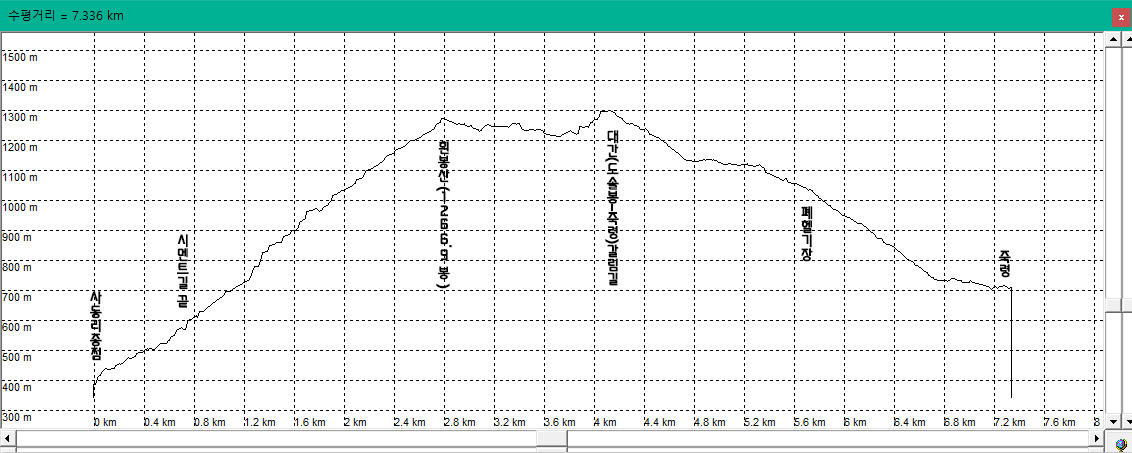Click the globe icon in the bottom-right corner
1132x453 pixels.
pos(1119,445)
